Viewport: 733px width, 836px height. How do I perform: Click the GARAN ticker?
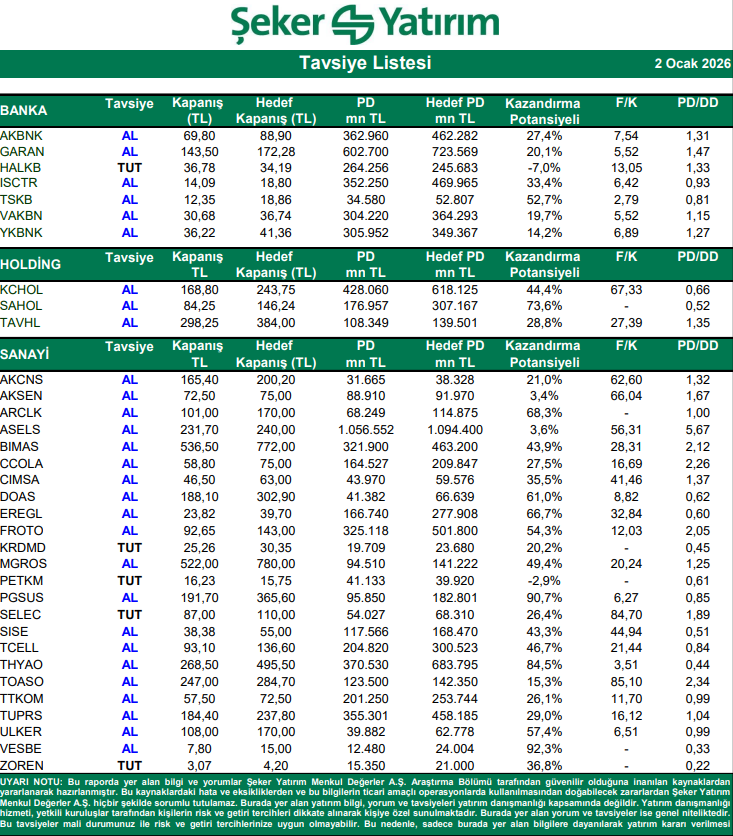point(23,151)
